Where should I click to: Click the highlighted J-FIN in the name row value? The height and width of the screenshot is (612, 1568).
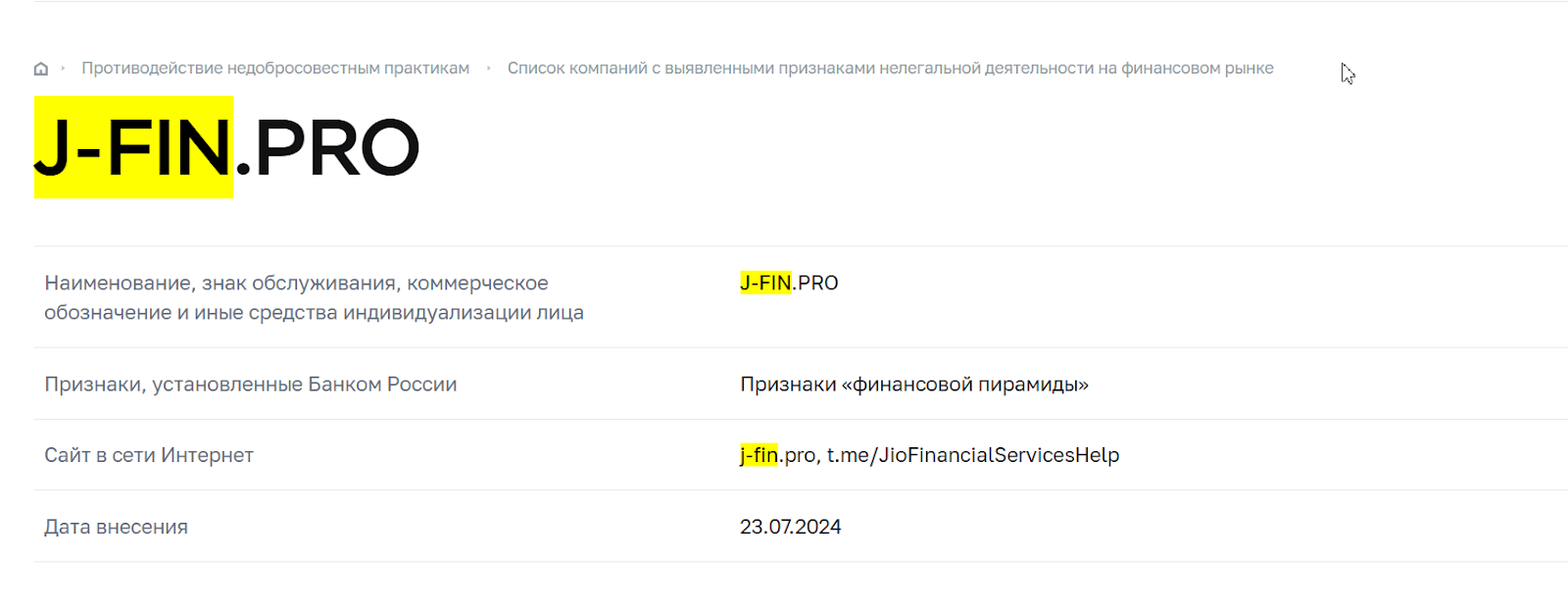pyautogui.click(x=765, y=283)
